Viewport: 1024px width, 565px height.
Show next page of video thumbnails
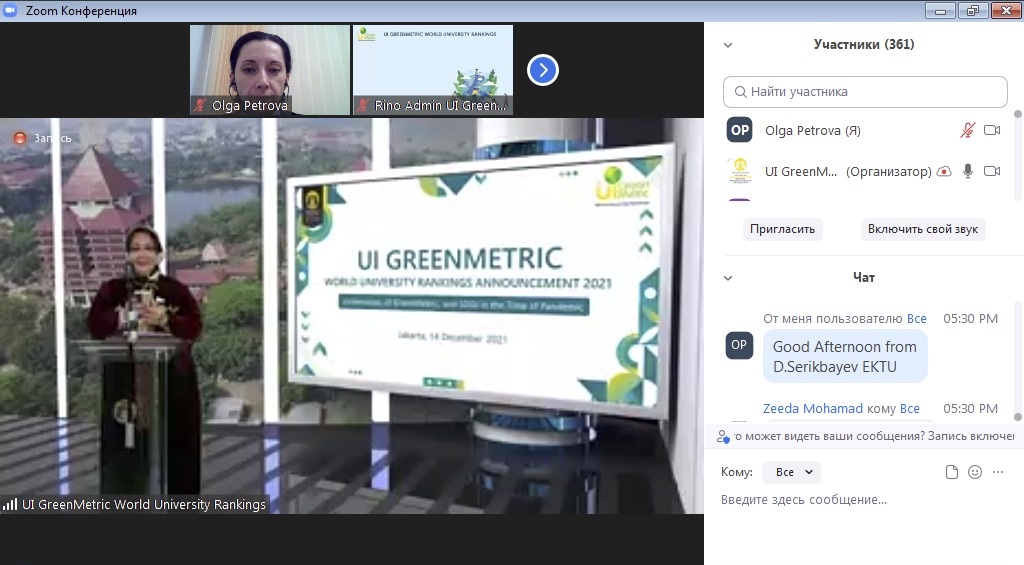pyautogui.click(x=543, y=70)
